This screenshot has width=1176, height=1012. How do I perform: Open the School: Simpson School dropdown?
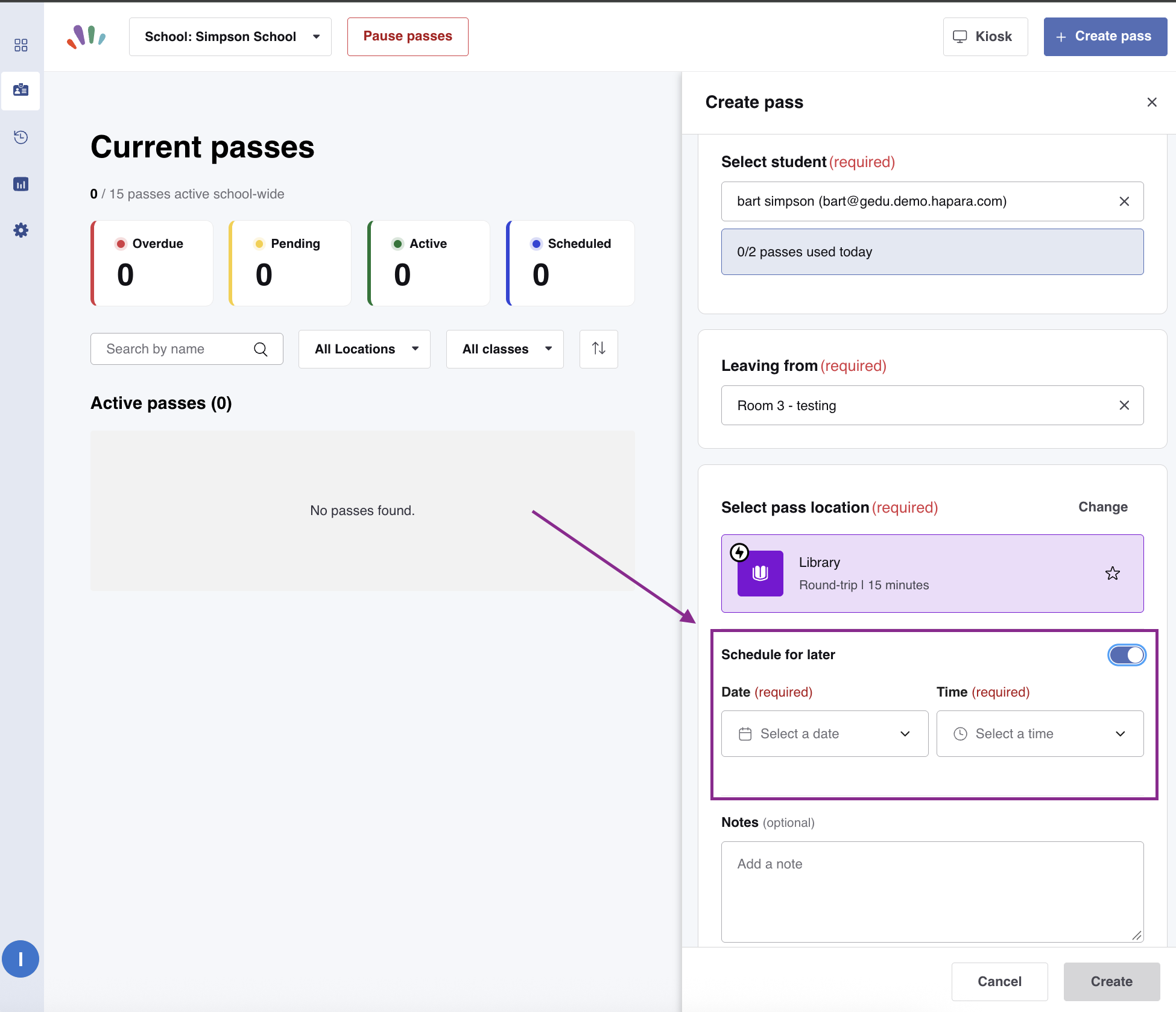tap(230, 37)
